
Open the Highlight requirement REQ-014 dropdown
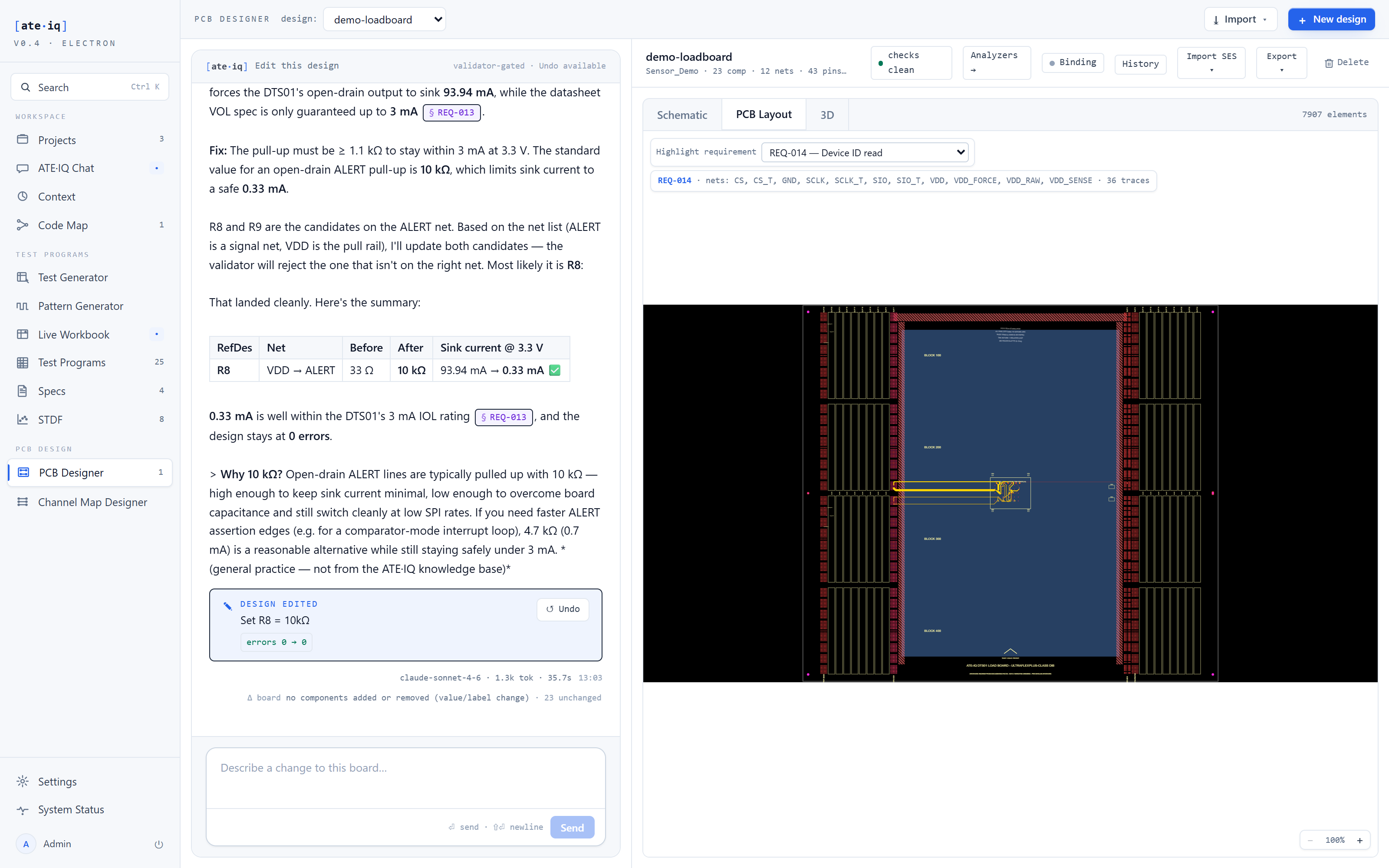[x=865, y=152]
